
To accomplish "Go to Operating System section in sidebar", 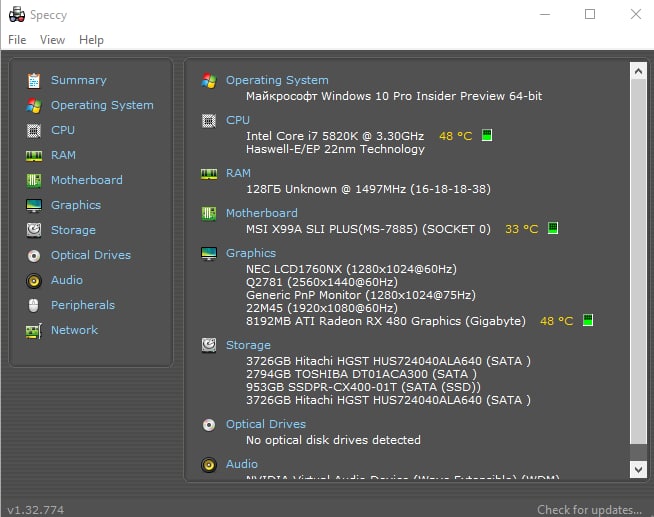I will point(102,105).
